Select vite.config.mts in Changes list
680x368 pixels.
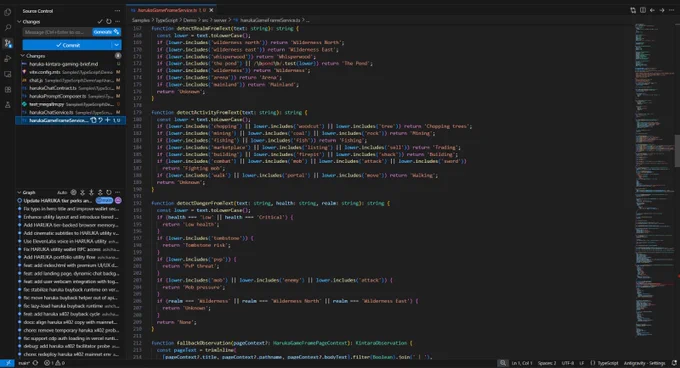(71, 72)
